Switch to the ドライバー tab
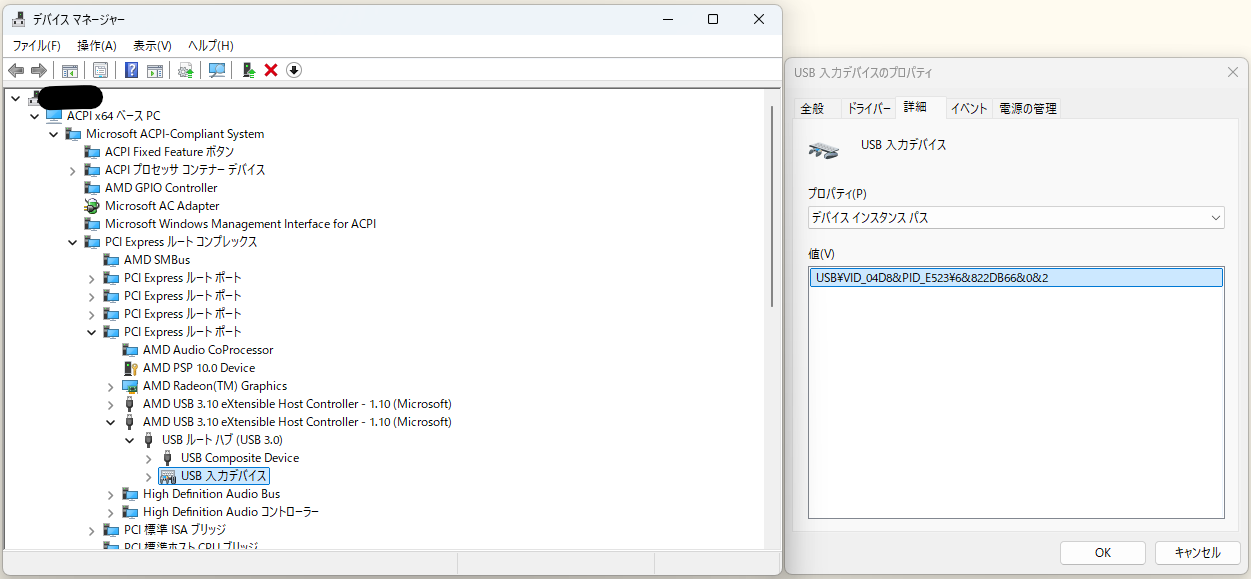Image resolution: width=1251 pixels, height=579 pixels. pyautogui.click(x=868, y=108)
